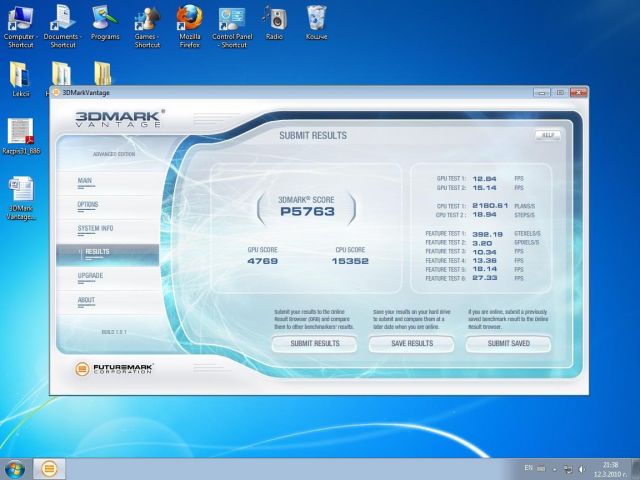Click the Submit Saved button
The width and height of the screenshot is (640, 480).
(509, 344)
